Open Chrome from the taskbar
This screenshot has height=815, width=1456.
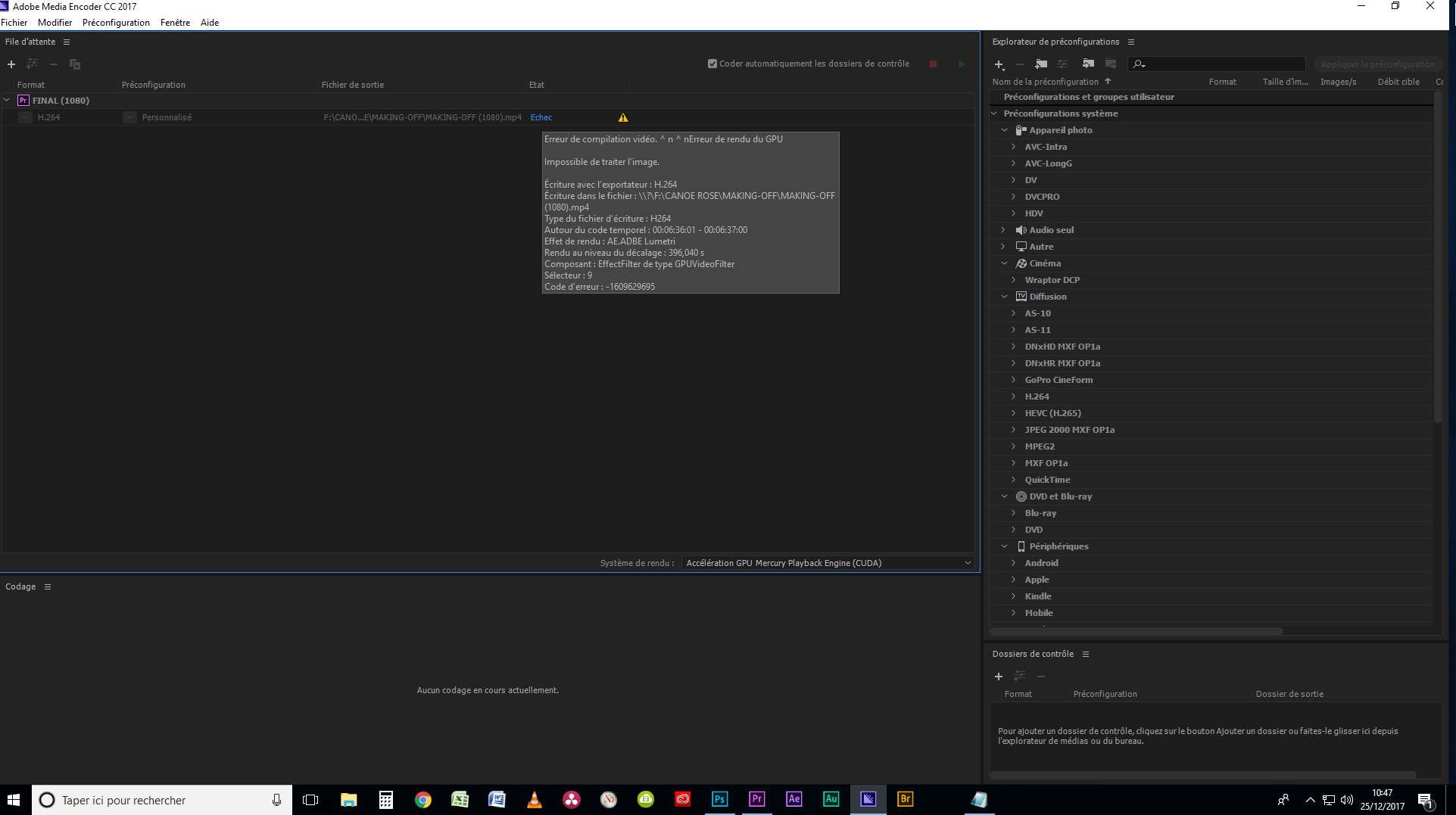click(x=422, y=799)
